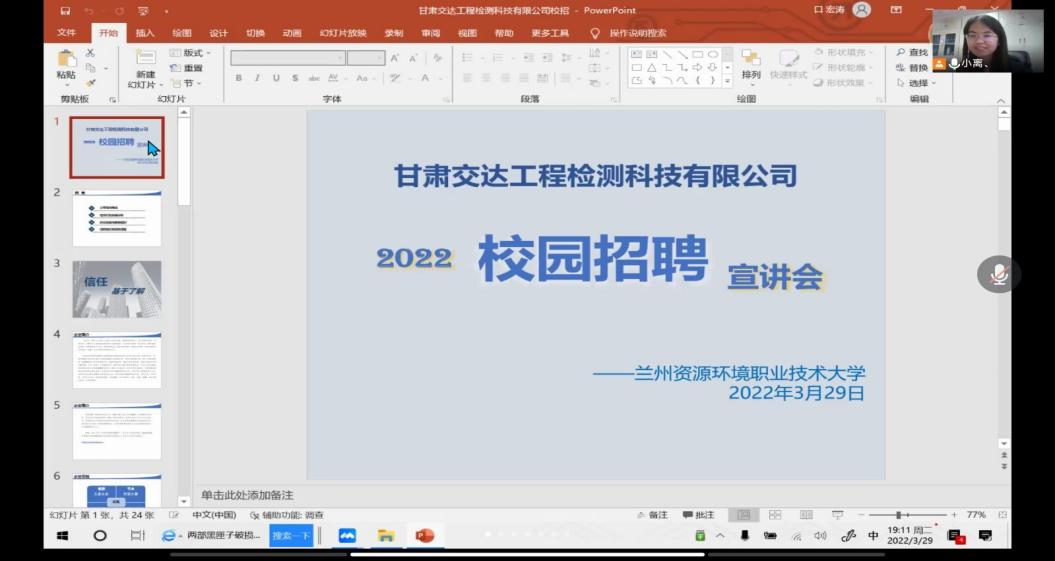Open the File (文件) tab
This screenshot has width=1055, height=561.
[x=67, y=33]
